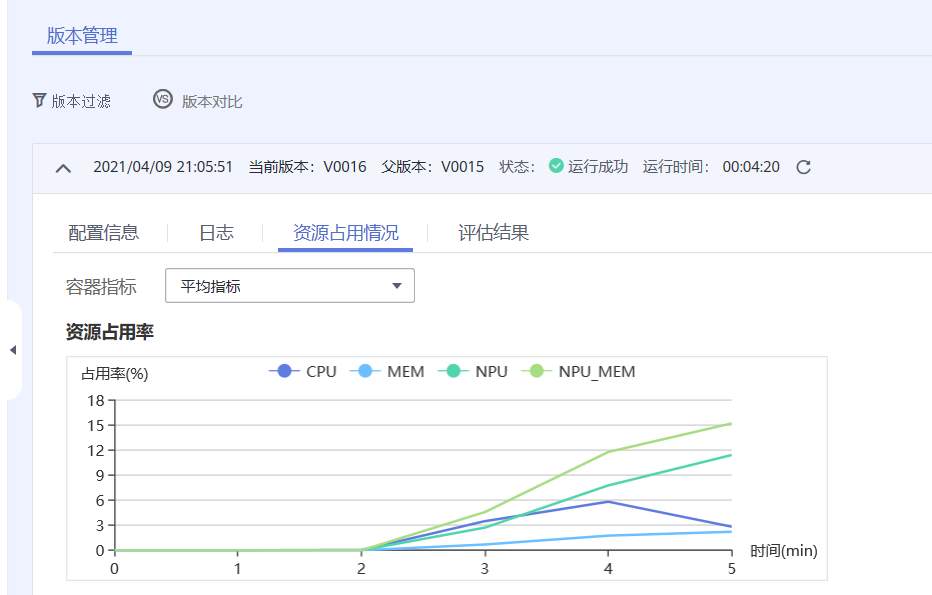This screenshot has width=932, height=595.
Task: Select the 版本管理 top tab
Action: (x=82, y=36)
